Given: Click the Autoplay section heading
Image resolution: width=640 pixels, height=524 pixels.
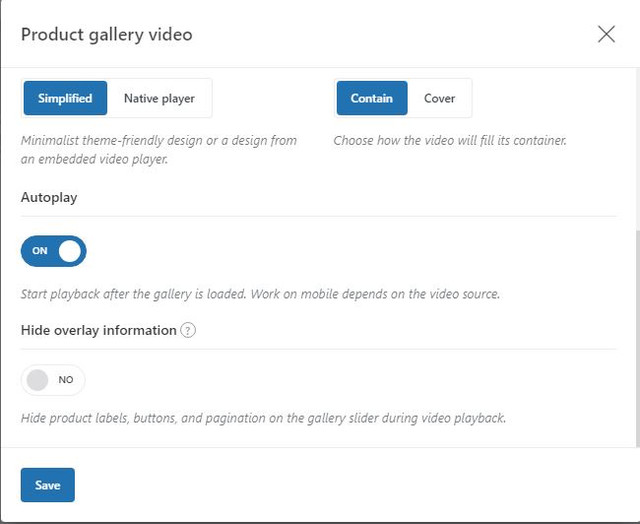Looking at the screenshot, I should point(49,198).
